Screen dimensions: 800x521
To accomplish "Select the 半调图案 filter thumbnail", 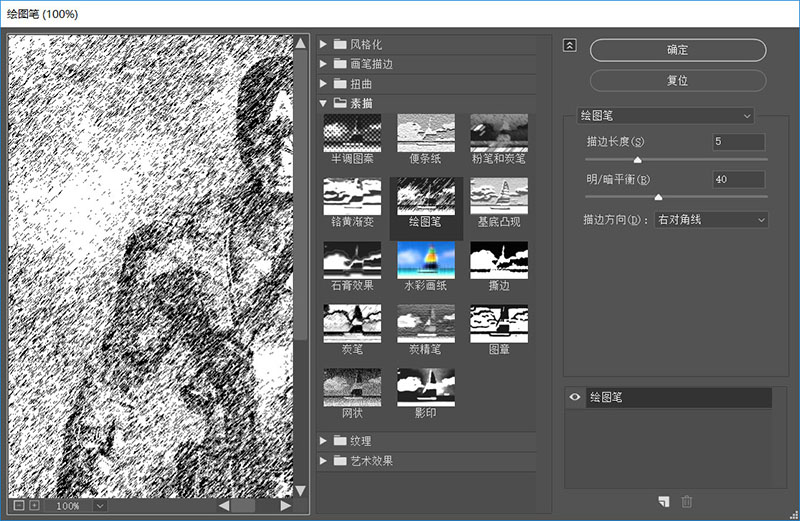I will [352, 133].
